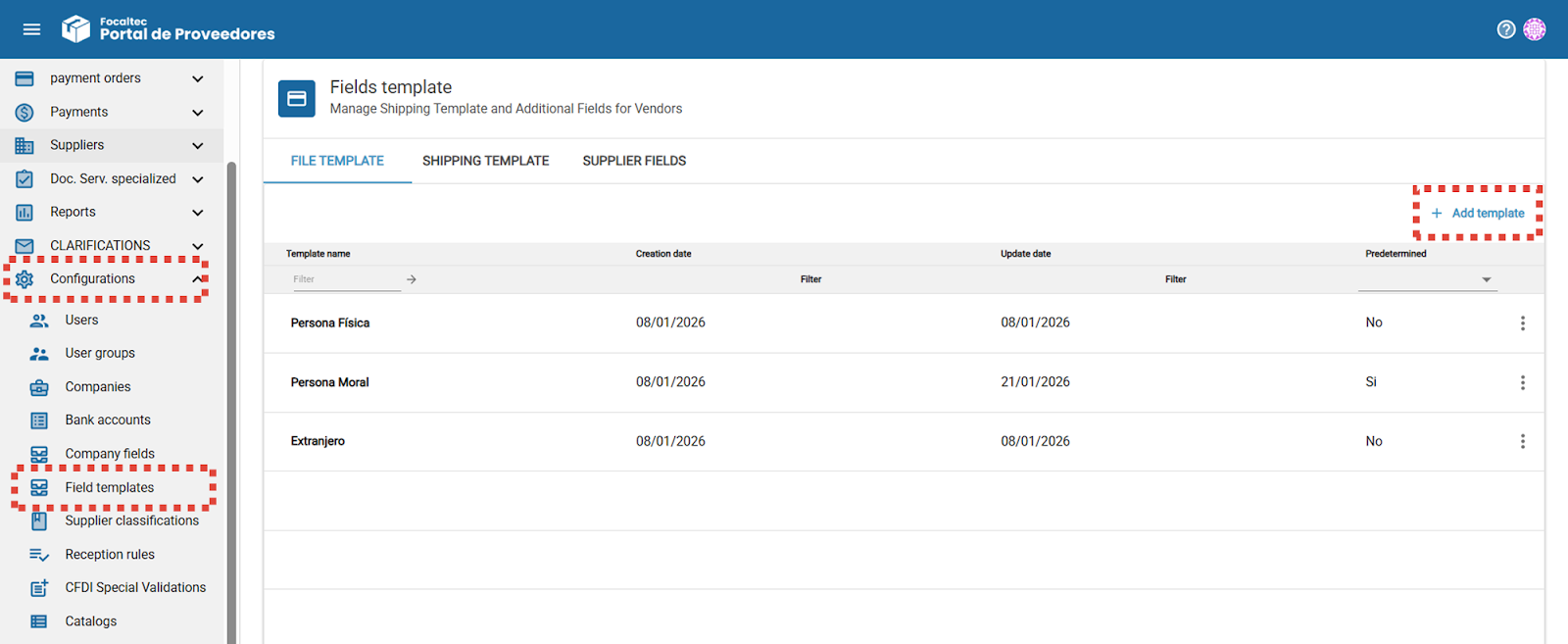Expand Doc. Serv. specialized chevron
Screen dimensions: 1568x644
[x=198, y=179]
